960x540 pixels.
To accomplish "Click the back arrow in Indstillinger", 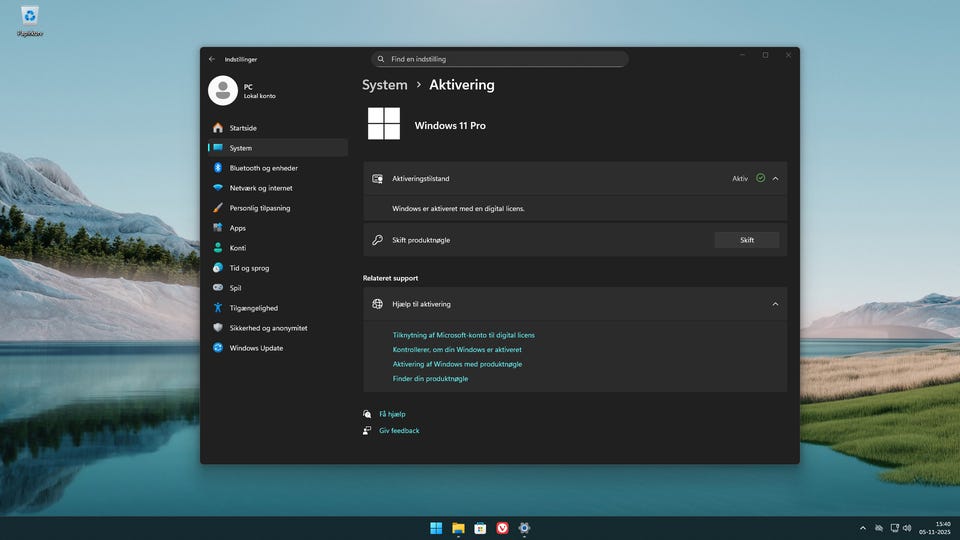I will click(212, 59).
